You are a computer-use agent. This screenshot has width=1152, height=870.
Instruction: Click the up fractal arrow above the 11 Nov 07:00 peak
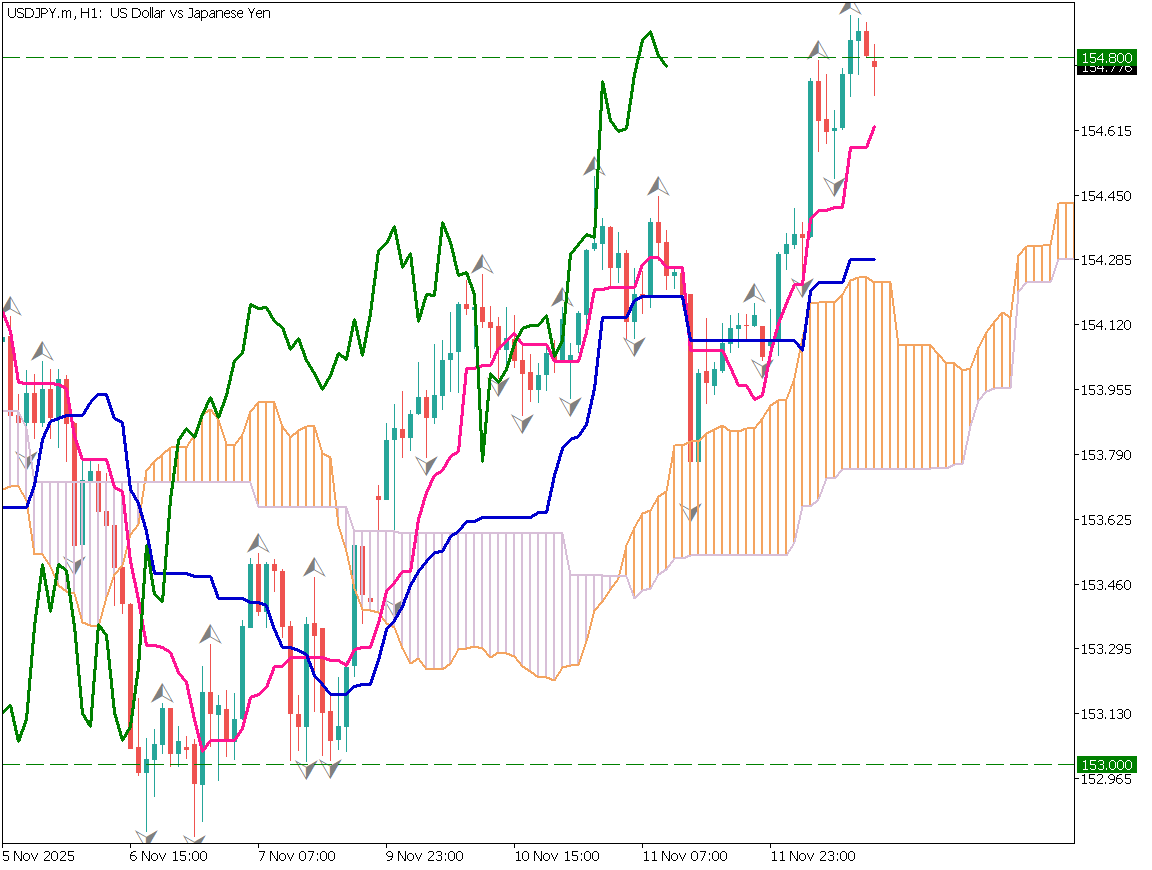(658, 186)
